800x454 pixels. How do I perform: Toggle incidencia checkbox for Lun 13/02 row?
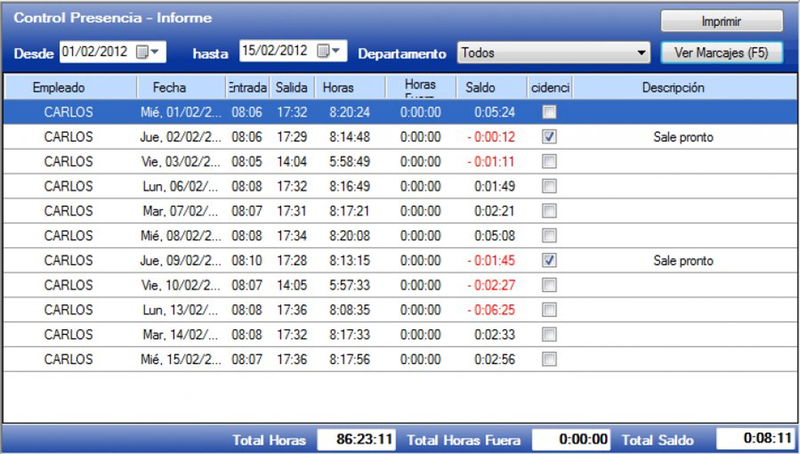pos(549,310)
